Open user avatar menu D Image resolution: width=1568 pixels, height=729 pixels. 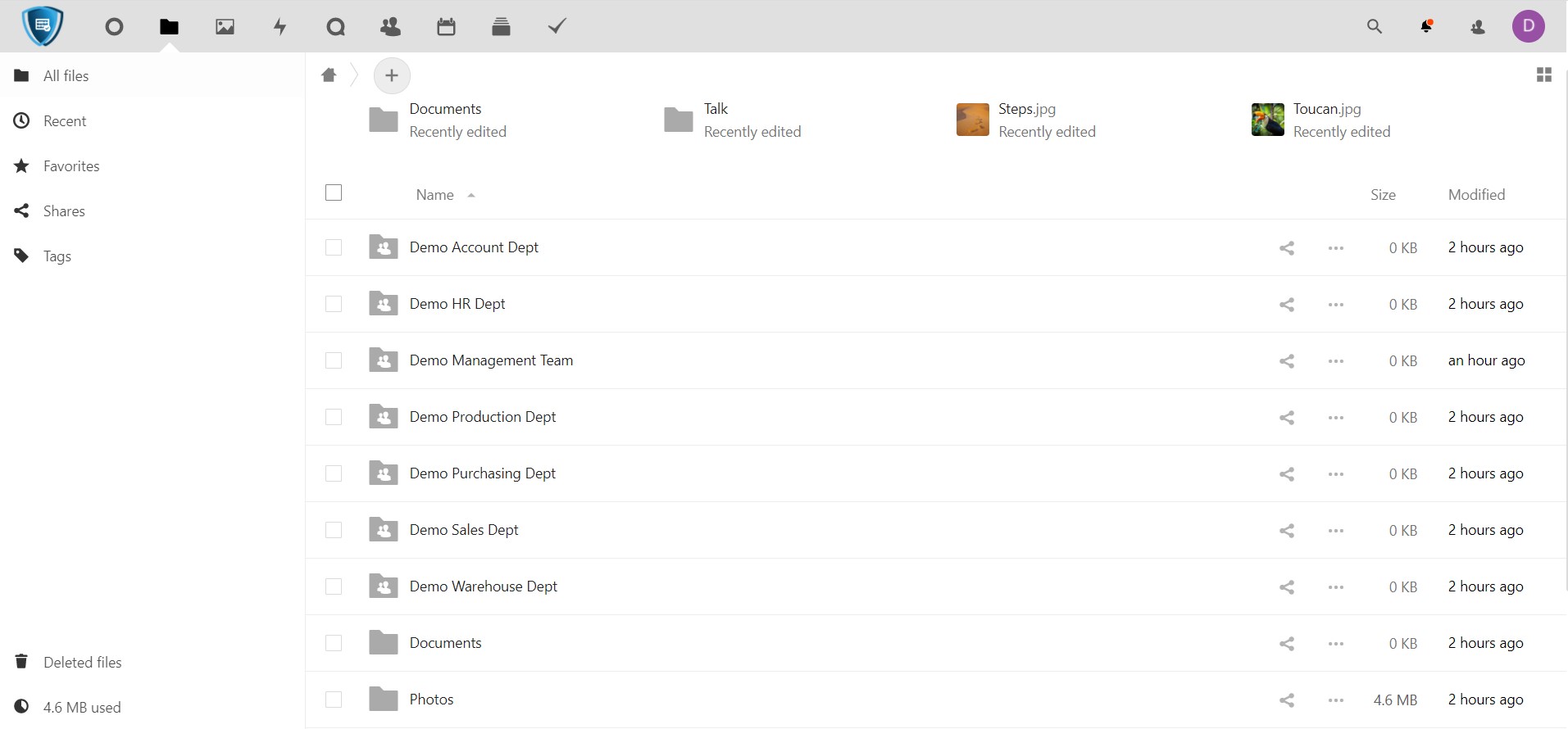click(1528, 26)
